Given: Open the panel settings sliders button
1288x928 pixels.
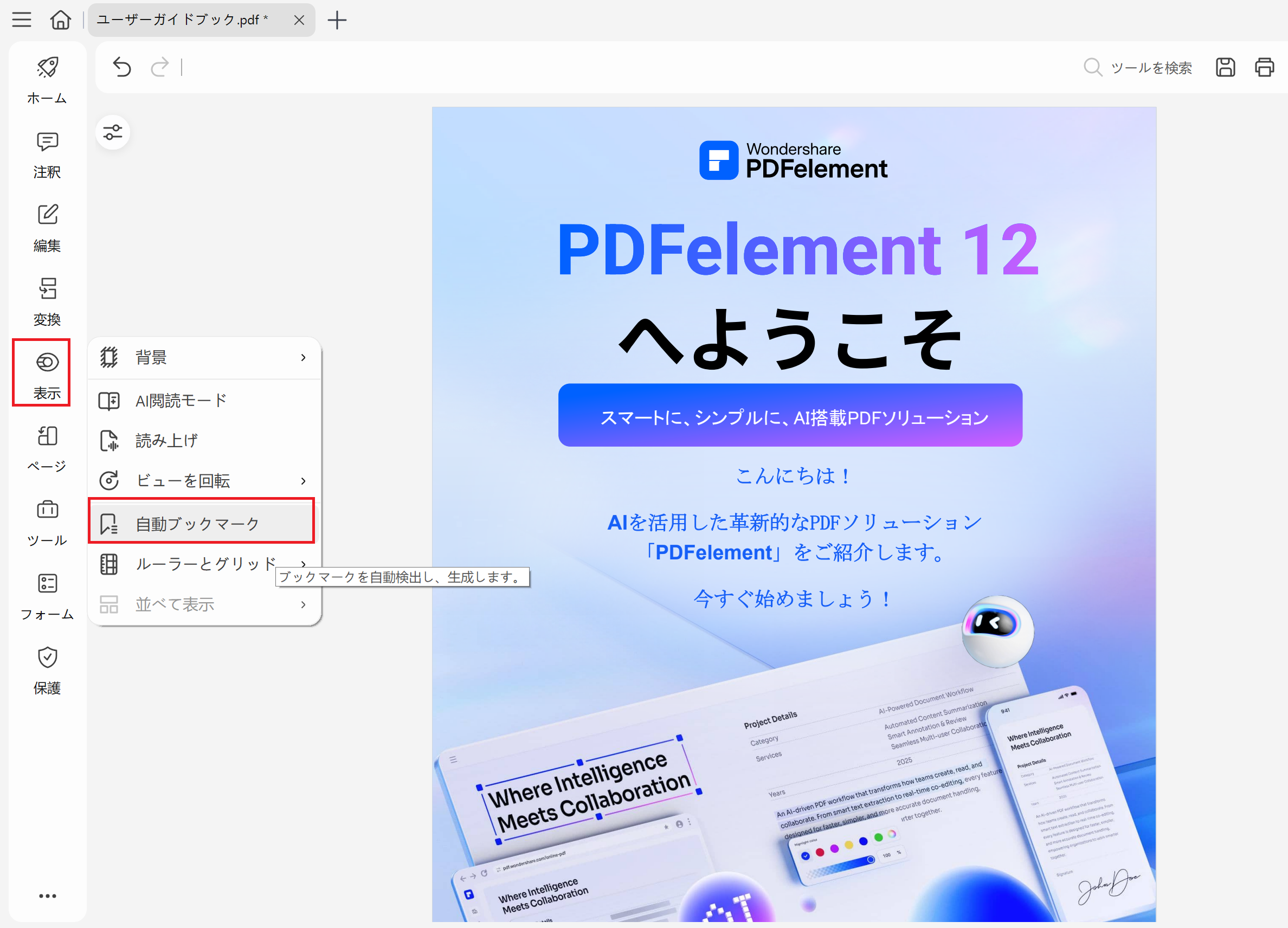Looking at the screenshot, I should pos(112,132).
